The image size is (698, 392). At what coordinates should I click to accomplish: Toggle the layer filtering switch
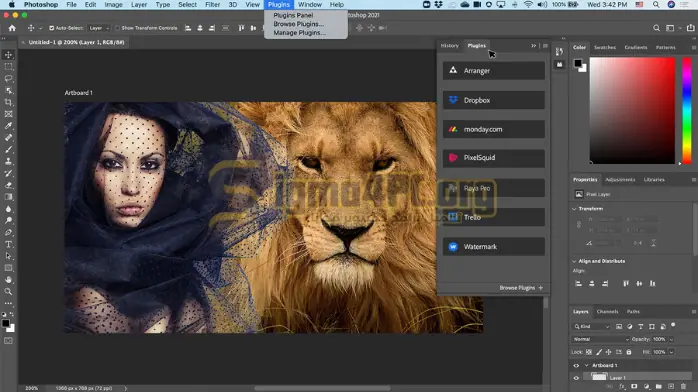(673, 325)
